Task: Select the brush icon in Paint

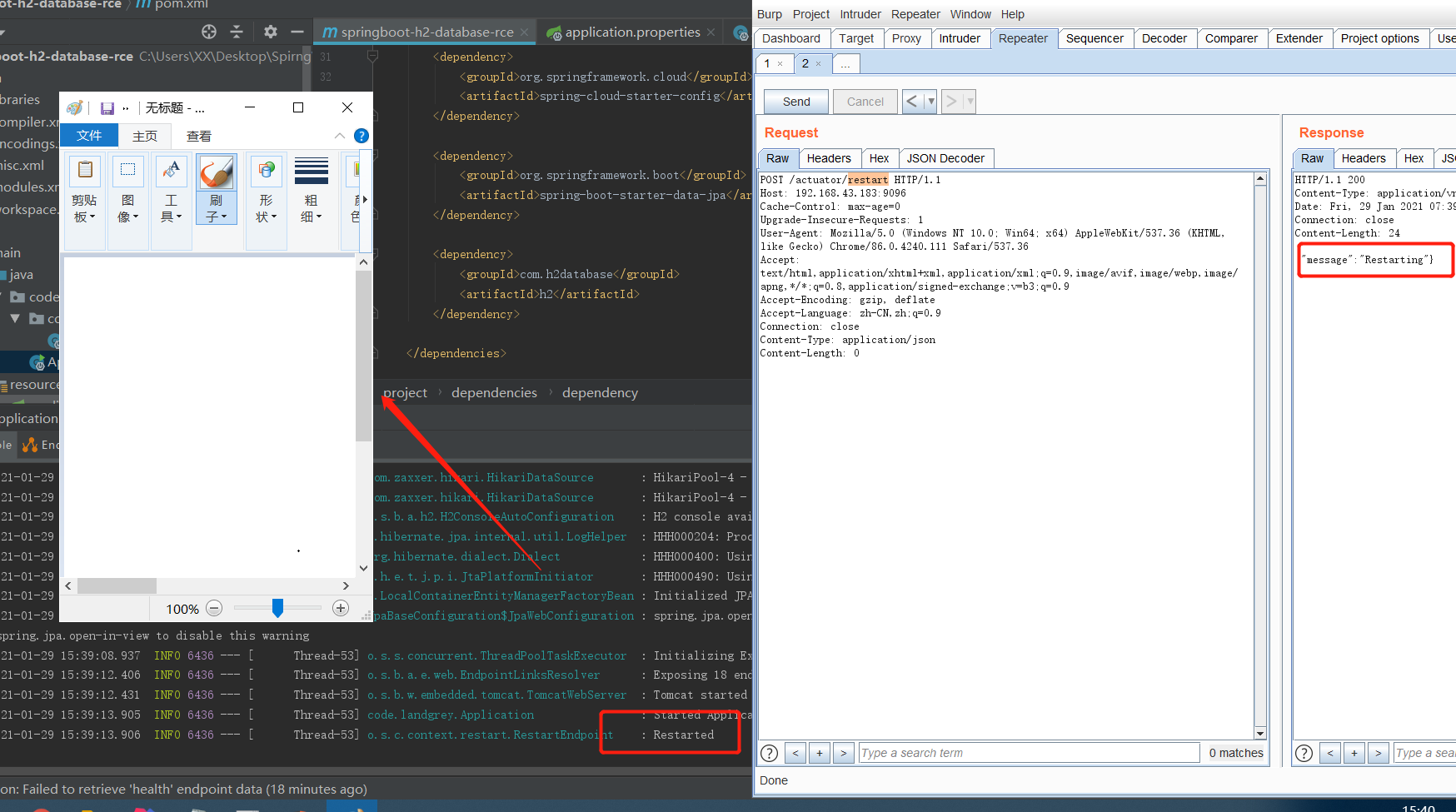Action: click(x=217, y=172)
